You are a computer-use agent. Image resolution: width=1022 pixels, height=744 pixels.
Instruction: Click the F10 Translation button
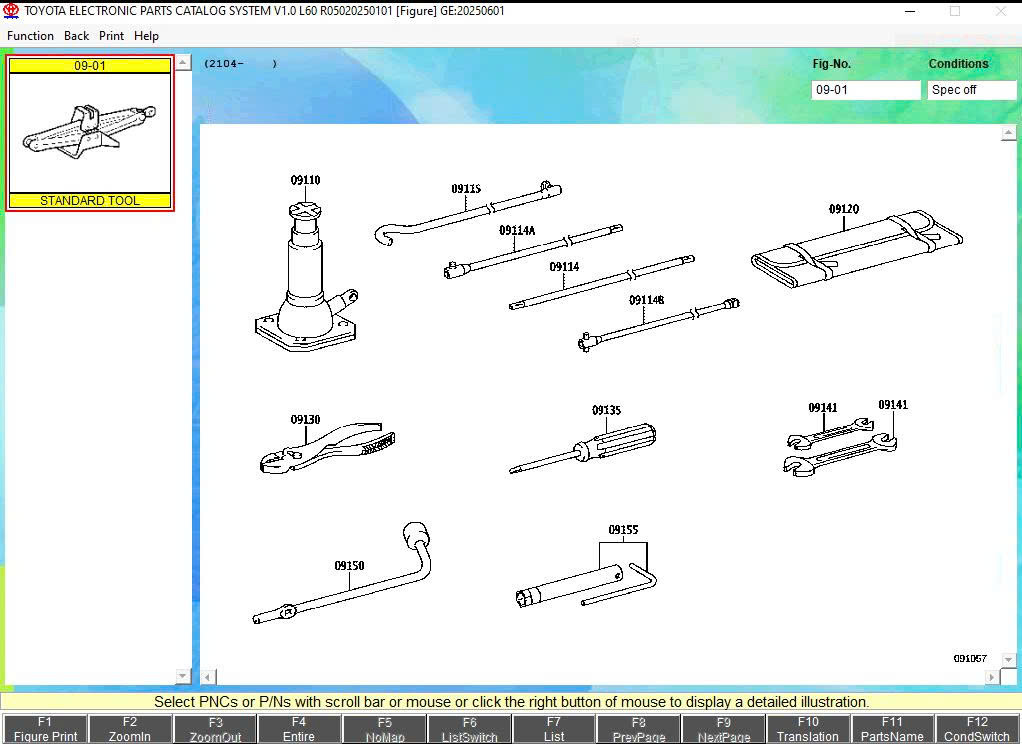(808, 729)
